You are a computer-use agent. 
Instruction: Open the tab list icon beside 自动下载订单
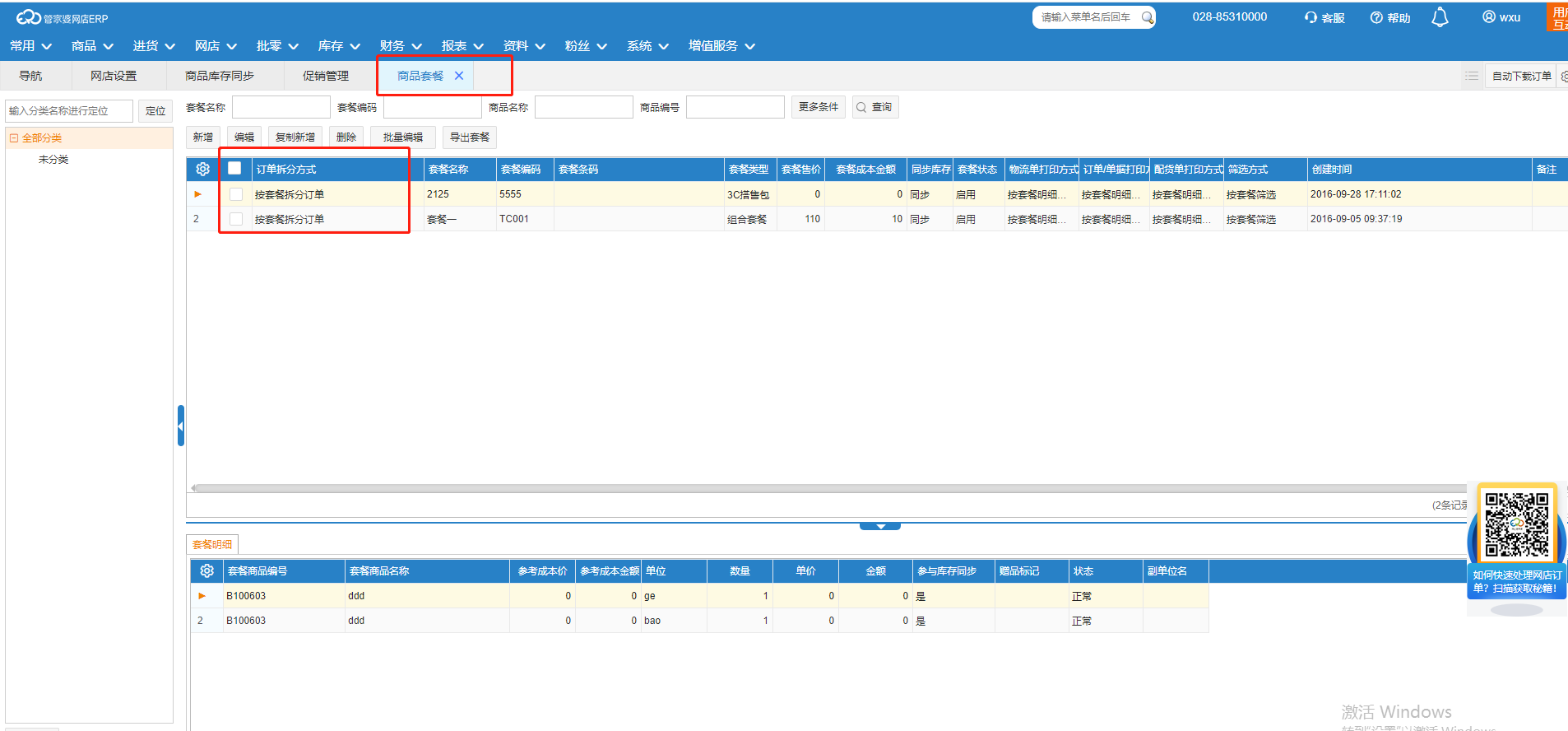coord(1472,76)
